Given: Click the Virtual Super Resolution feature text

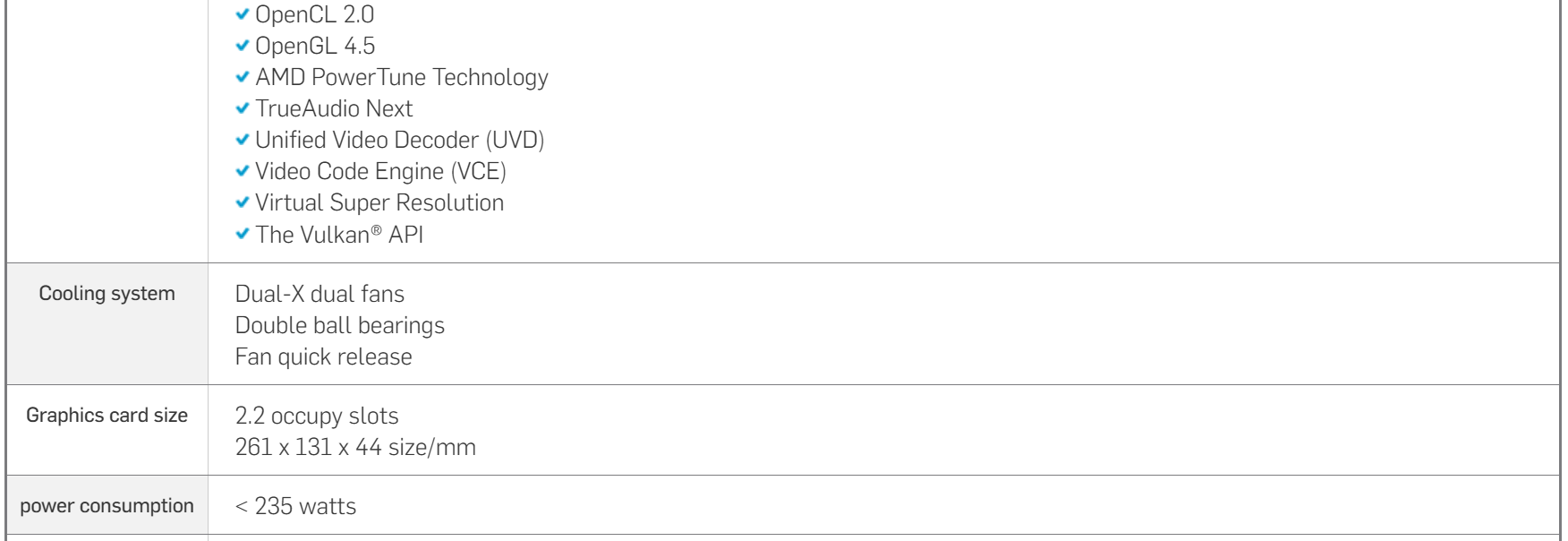Looking at the screenshot, I should (x=379, y=202).
